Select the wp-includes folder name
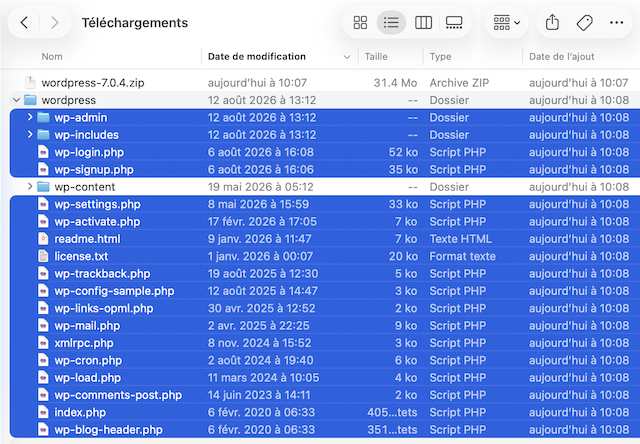The height and width of the screenshot is (444, 640). [87, 135]
